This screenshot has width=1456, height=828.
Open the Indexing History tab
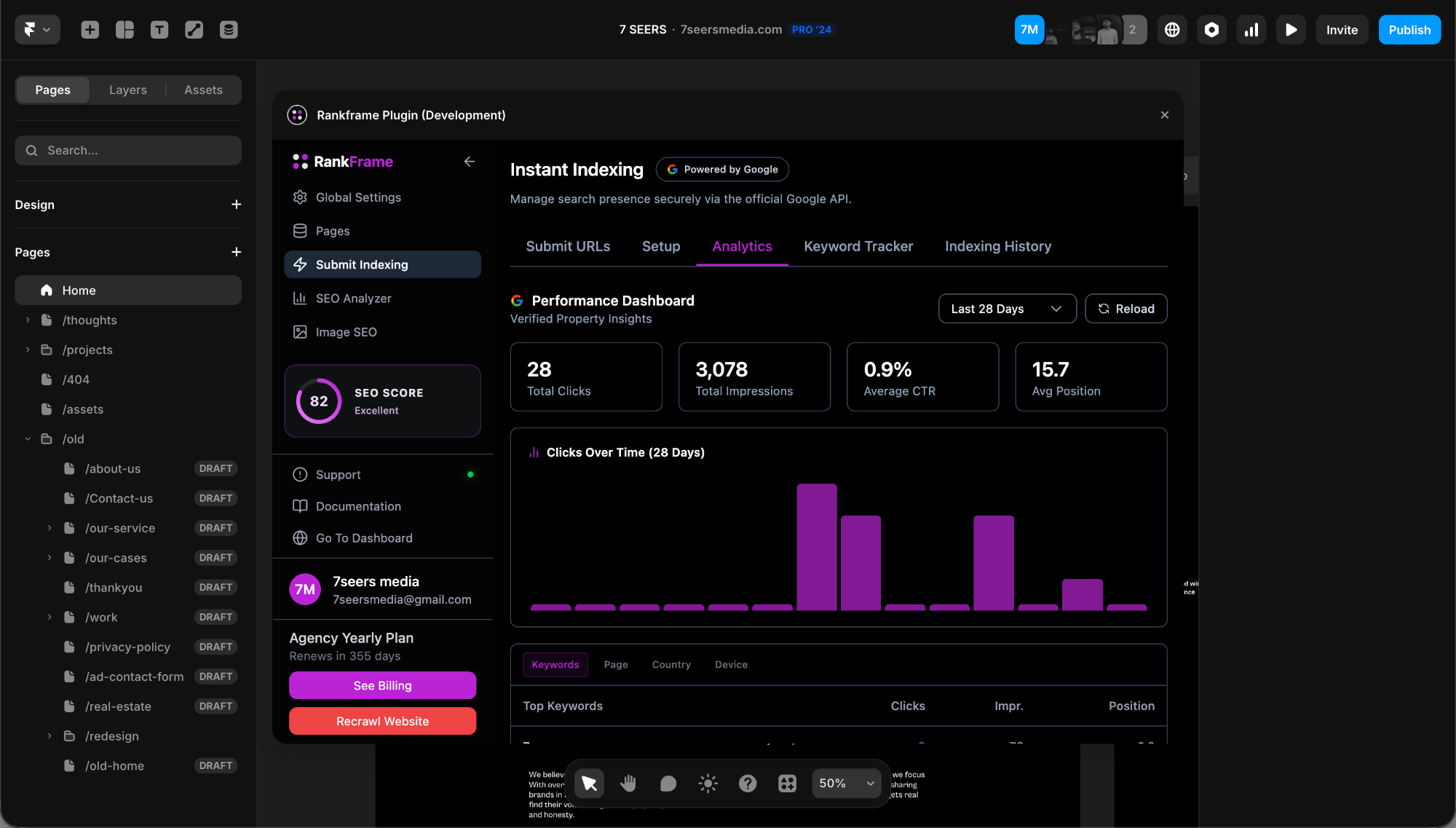tap(998, 246)
